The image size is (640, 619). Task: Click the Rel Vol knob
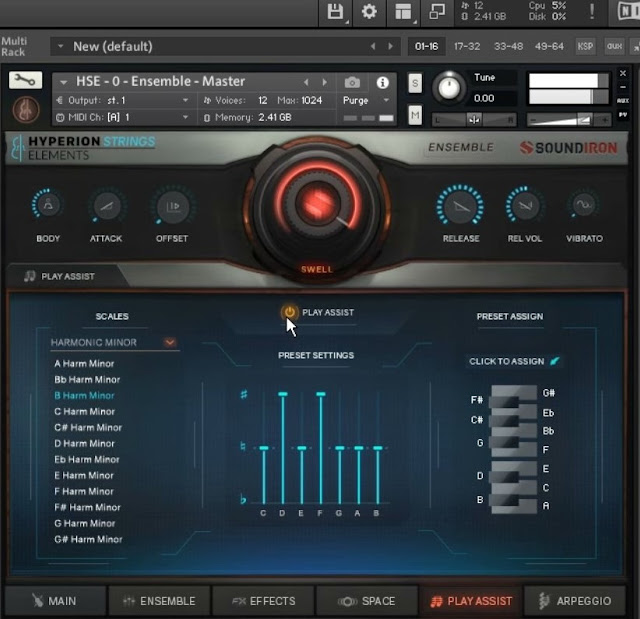click(525, 205)
